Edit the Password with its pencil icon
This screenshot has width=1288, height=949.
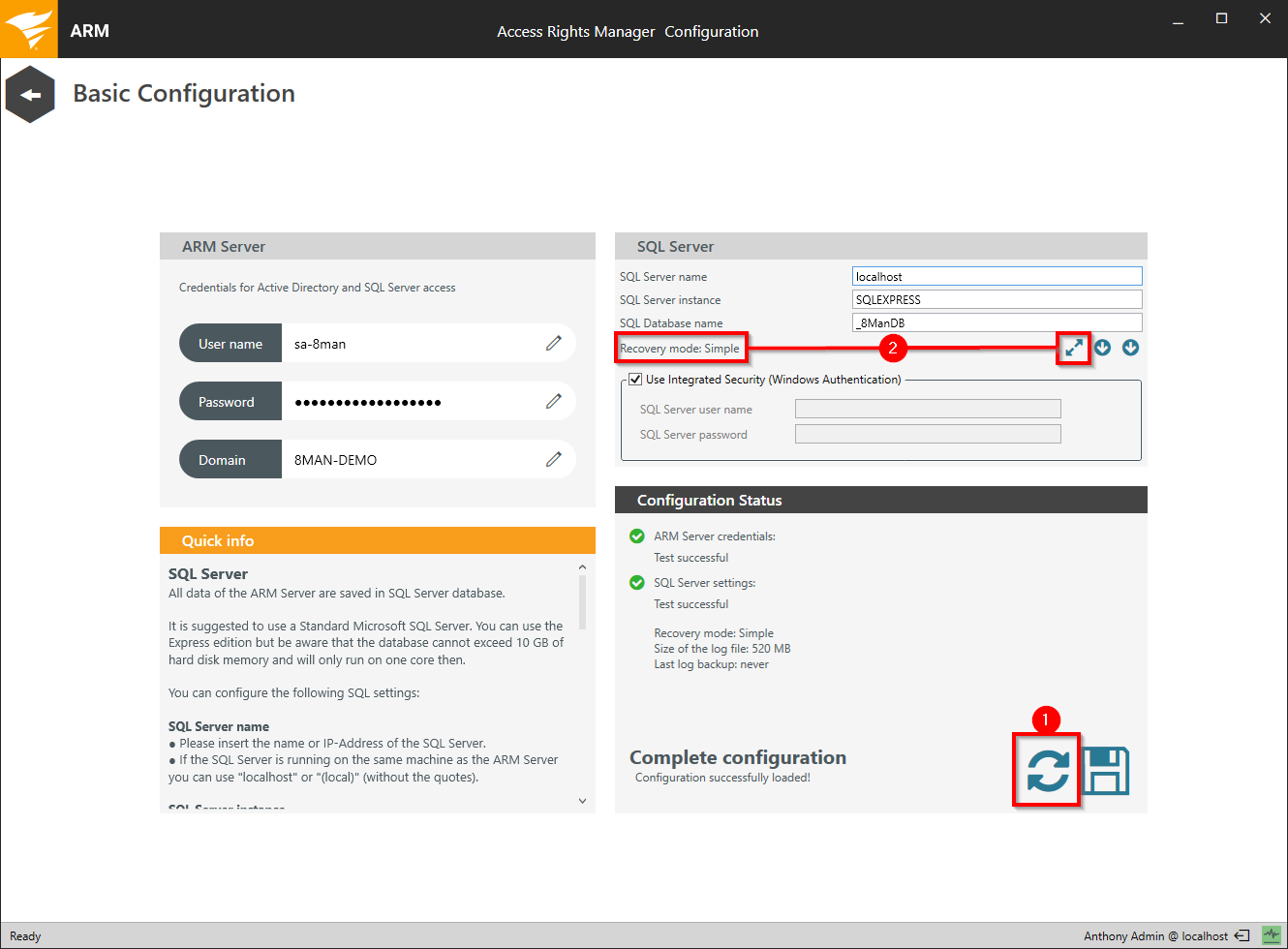pos(554,401)
